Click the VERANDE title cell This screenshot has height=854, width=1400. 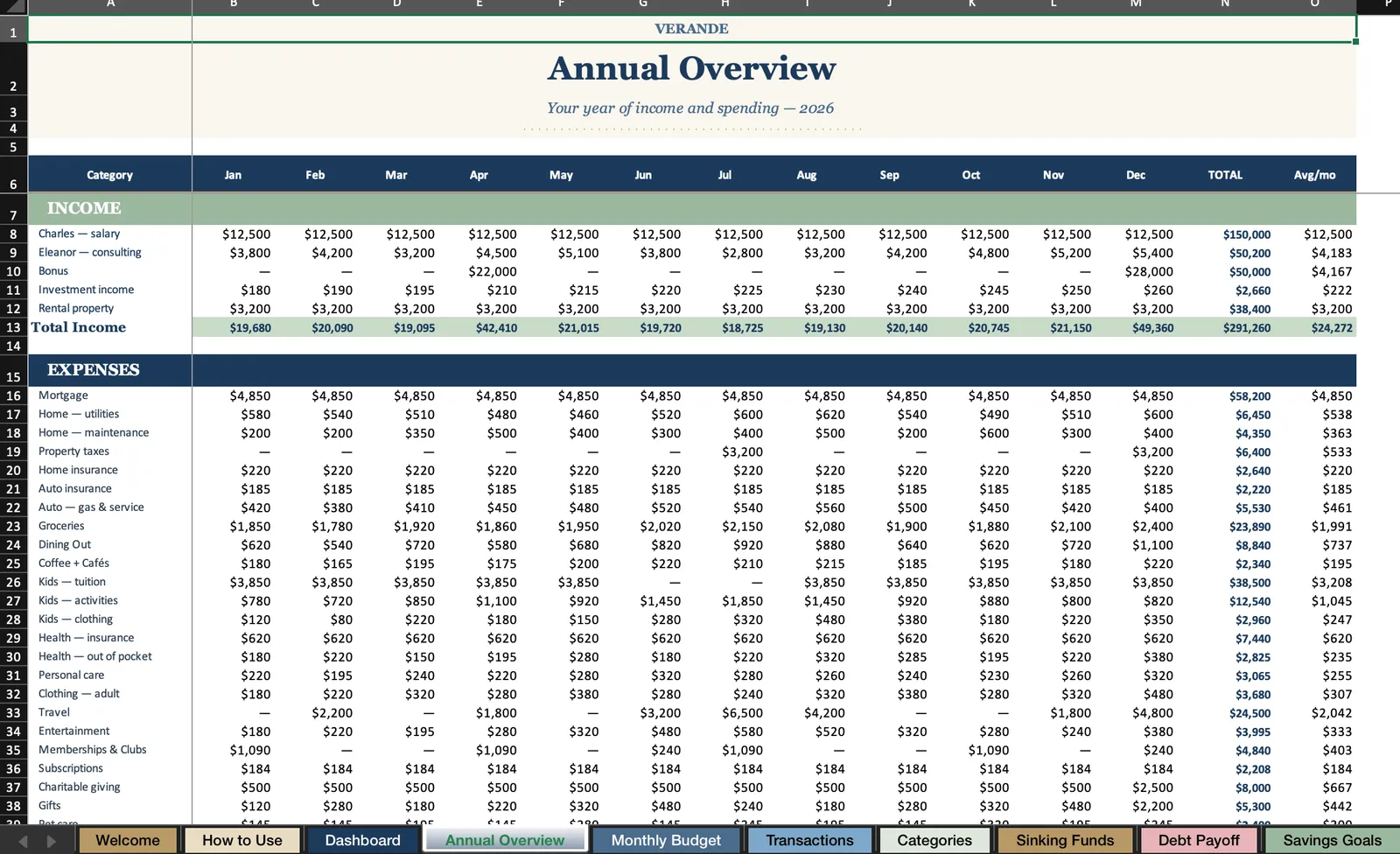click(691, 29)
